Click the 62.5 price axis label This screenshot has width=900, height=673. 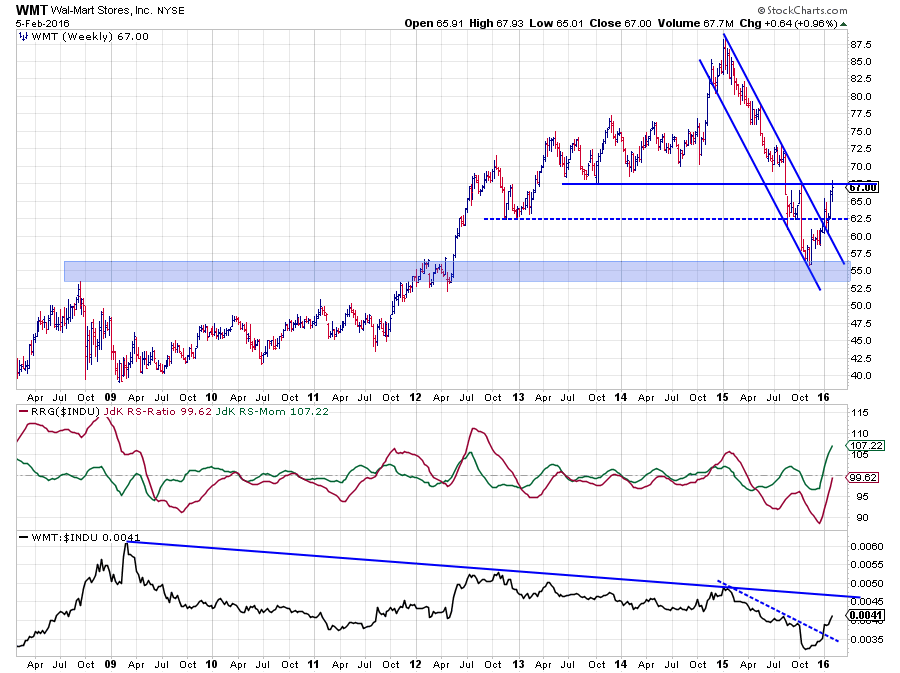coord(860,219)
